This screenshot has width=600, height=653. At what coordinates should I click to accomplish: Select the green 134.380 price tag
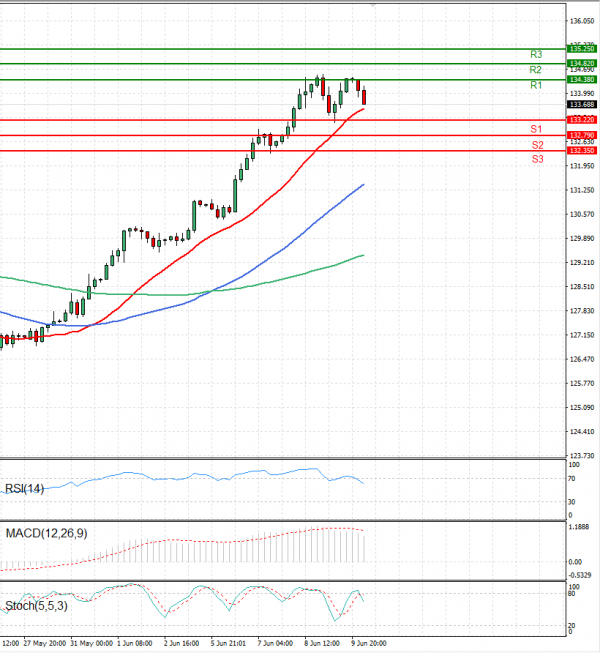tap(582, 79)
